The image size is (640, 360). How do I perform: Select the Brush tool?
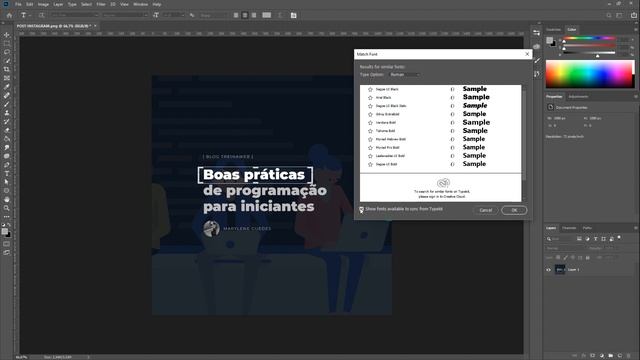7,104
